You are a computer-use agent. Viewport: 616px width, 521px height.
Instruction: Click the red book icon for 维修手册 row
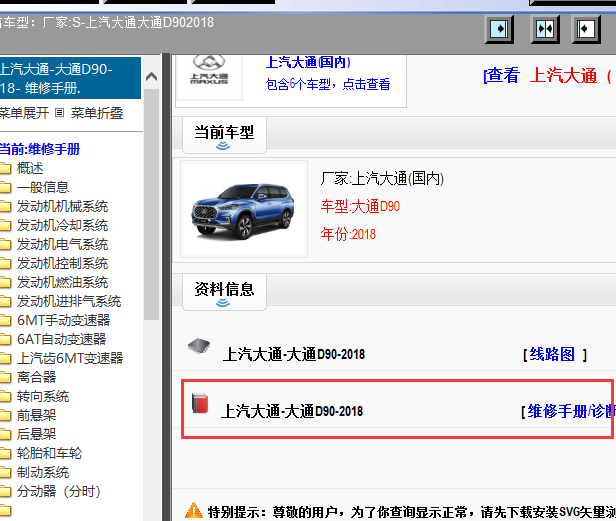[x=200, y=403]
